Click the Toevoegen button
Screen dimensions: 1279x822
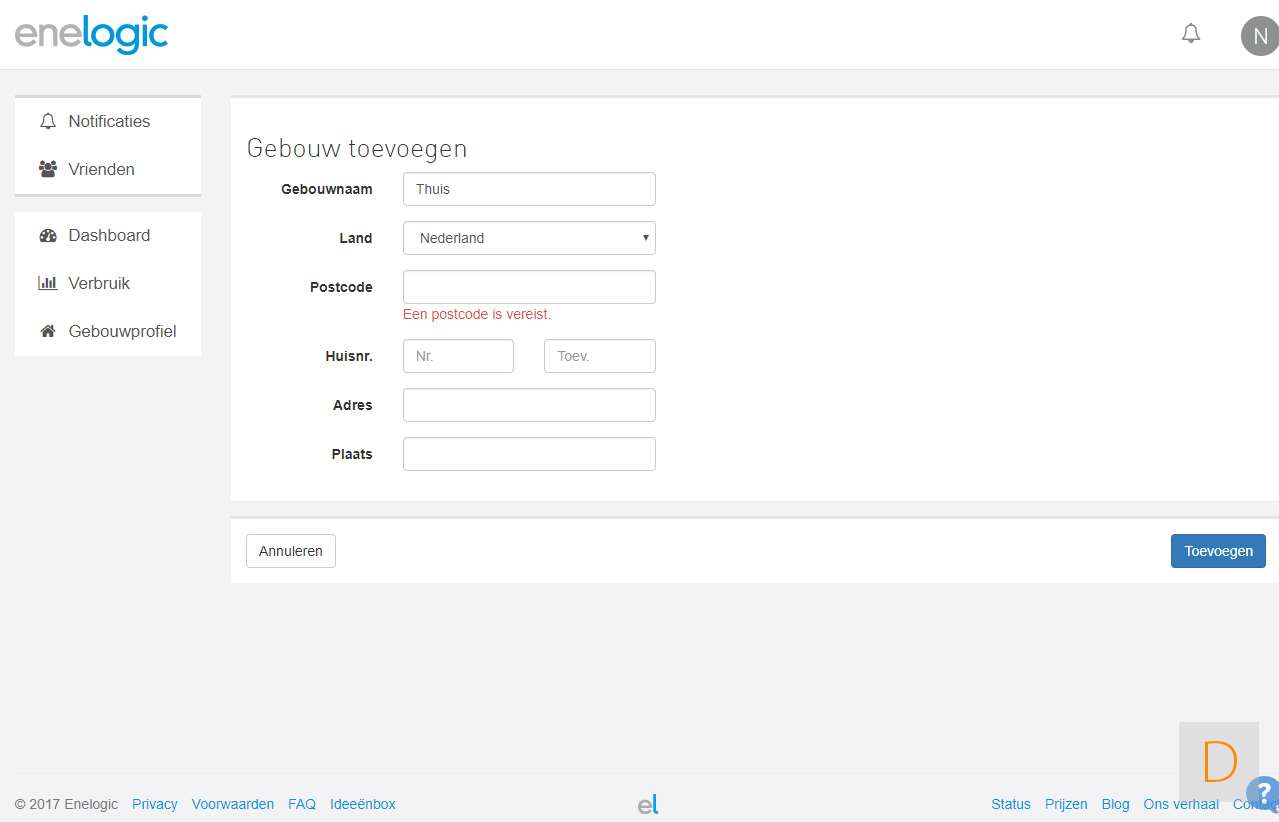[1217, 551]
